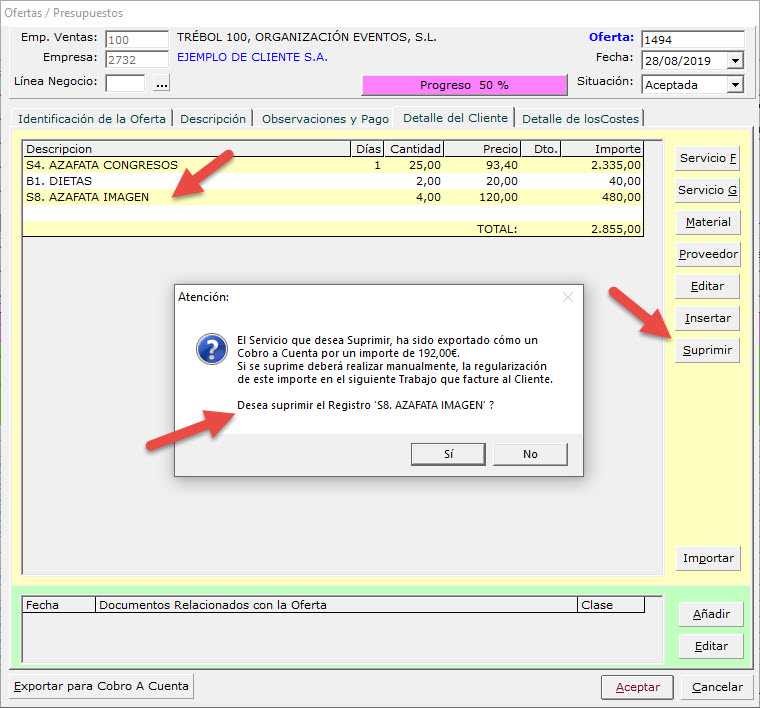Click the Cancelar button

(717, 687)
